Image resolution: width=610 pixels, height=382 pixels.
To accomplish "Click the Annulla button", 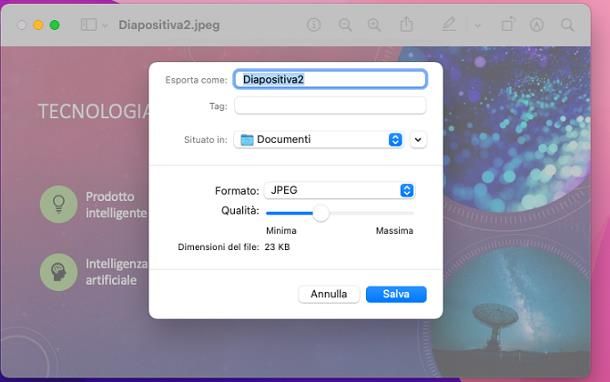I will pos(329,294).
